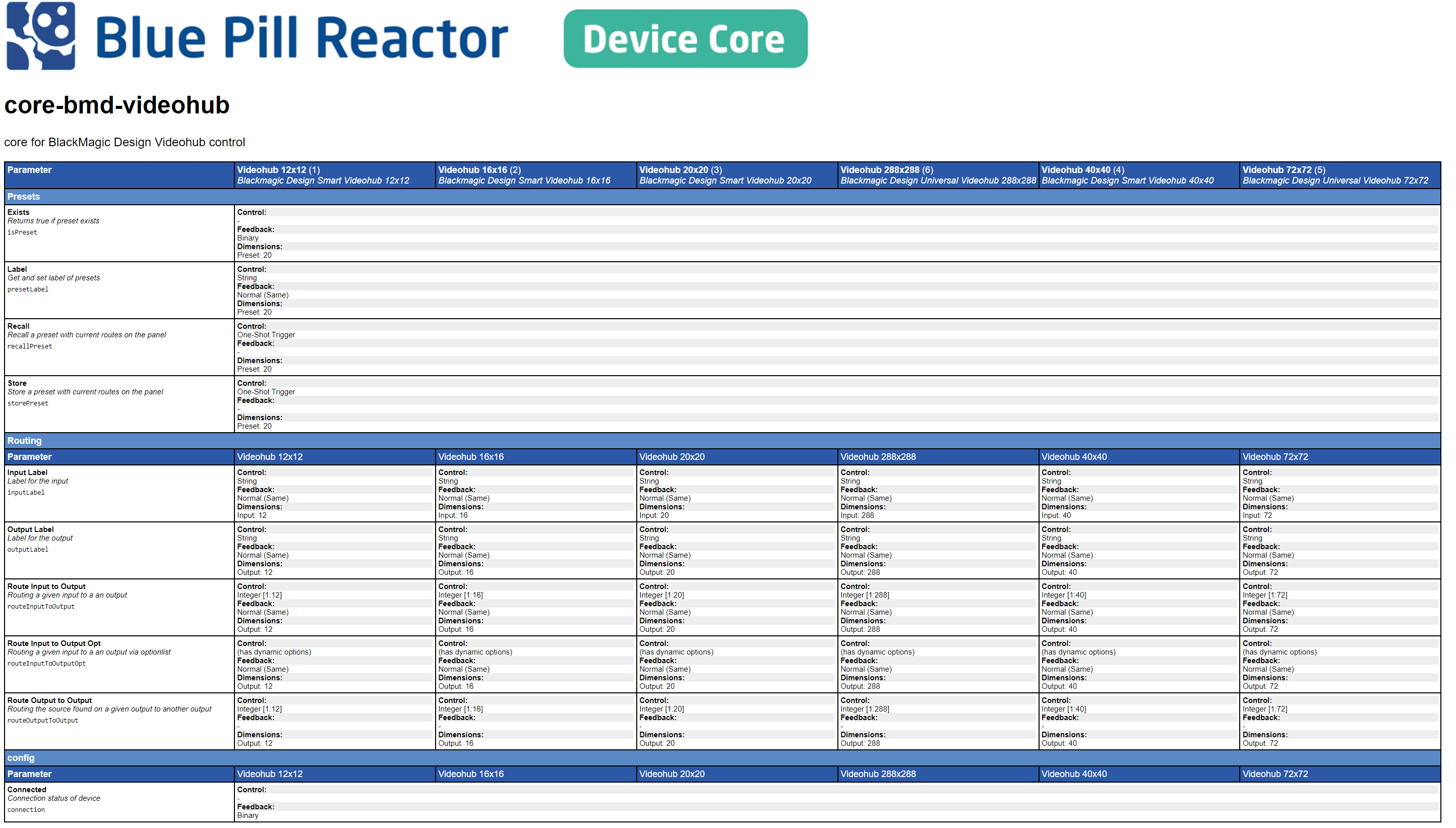Click the routeOutputToOutput parameter name

(x=43, y=721)
